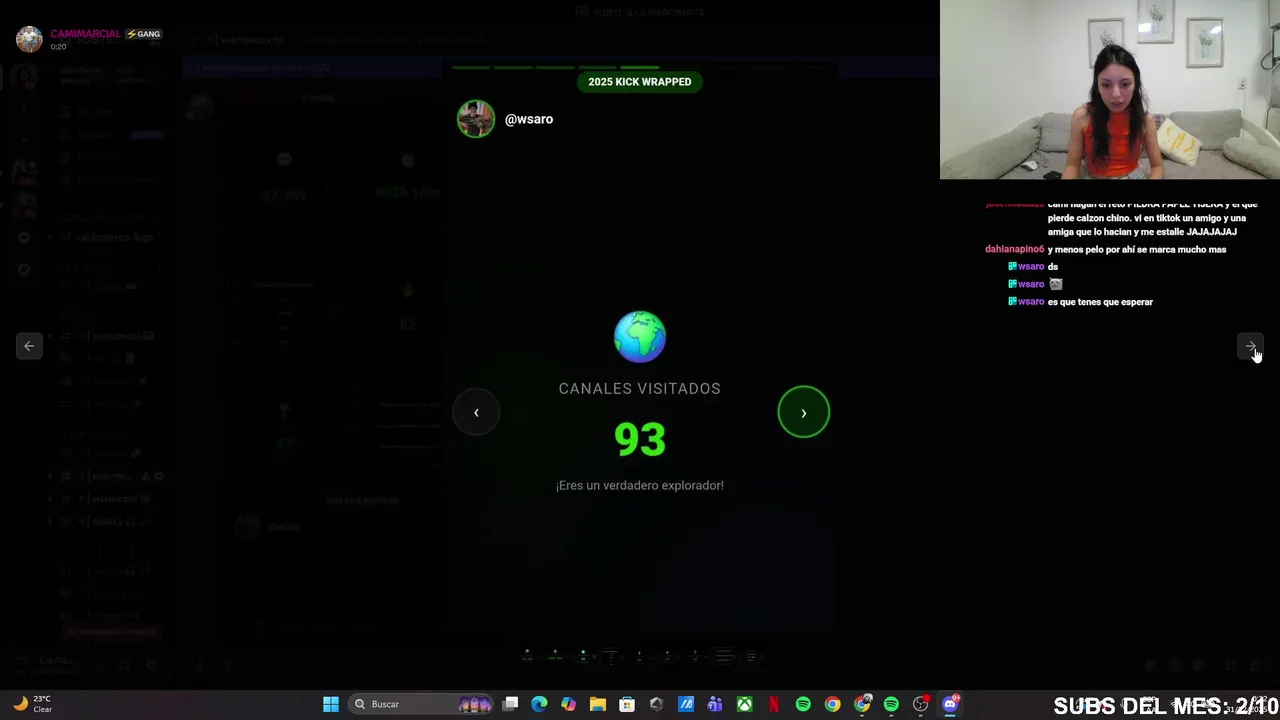This screenshot has height=720, width=1280.
Task: Open Task View from the taskbar
Action: 510,704
